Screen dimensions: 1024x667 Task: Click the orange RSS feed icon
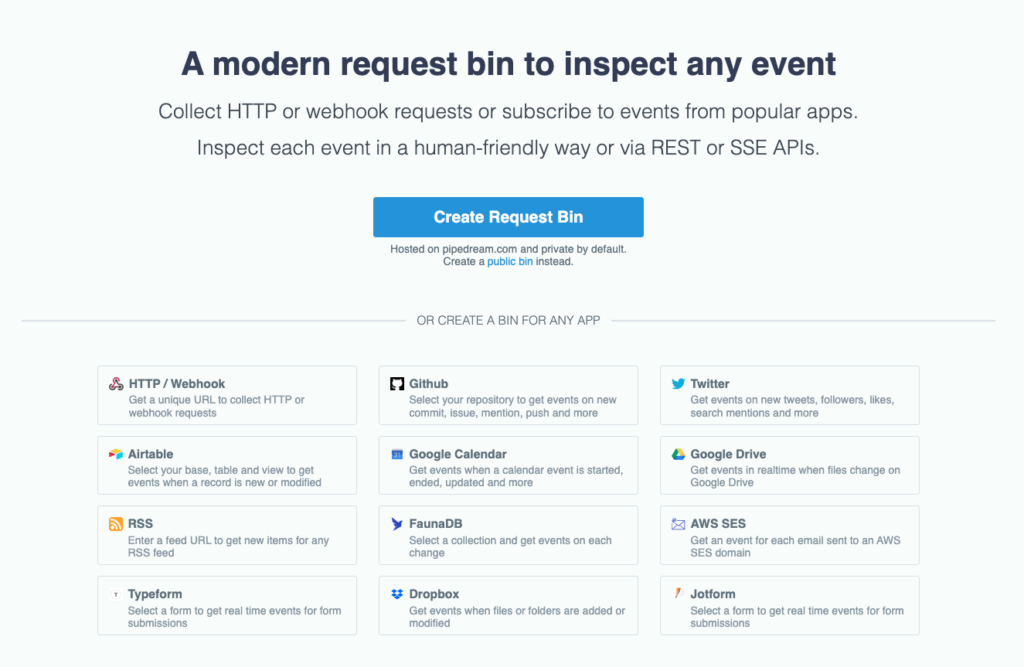pyautogui.click(x=116, y=524)
